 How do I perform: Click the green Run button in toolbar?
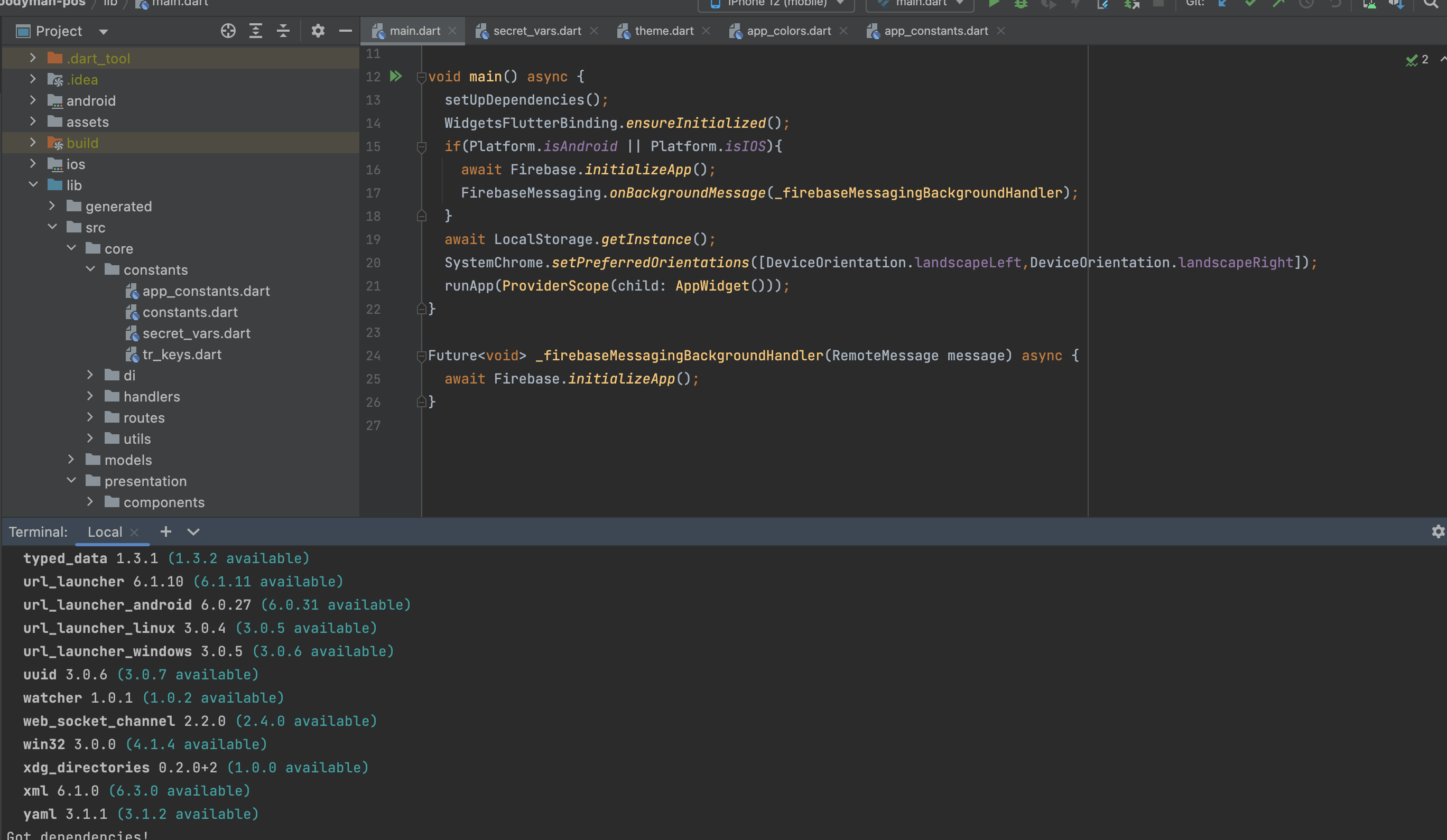click(x=994, y=4)
